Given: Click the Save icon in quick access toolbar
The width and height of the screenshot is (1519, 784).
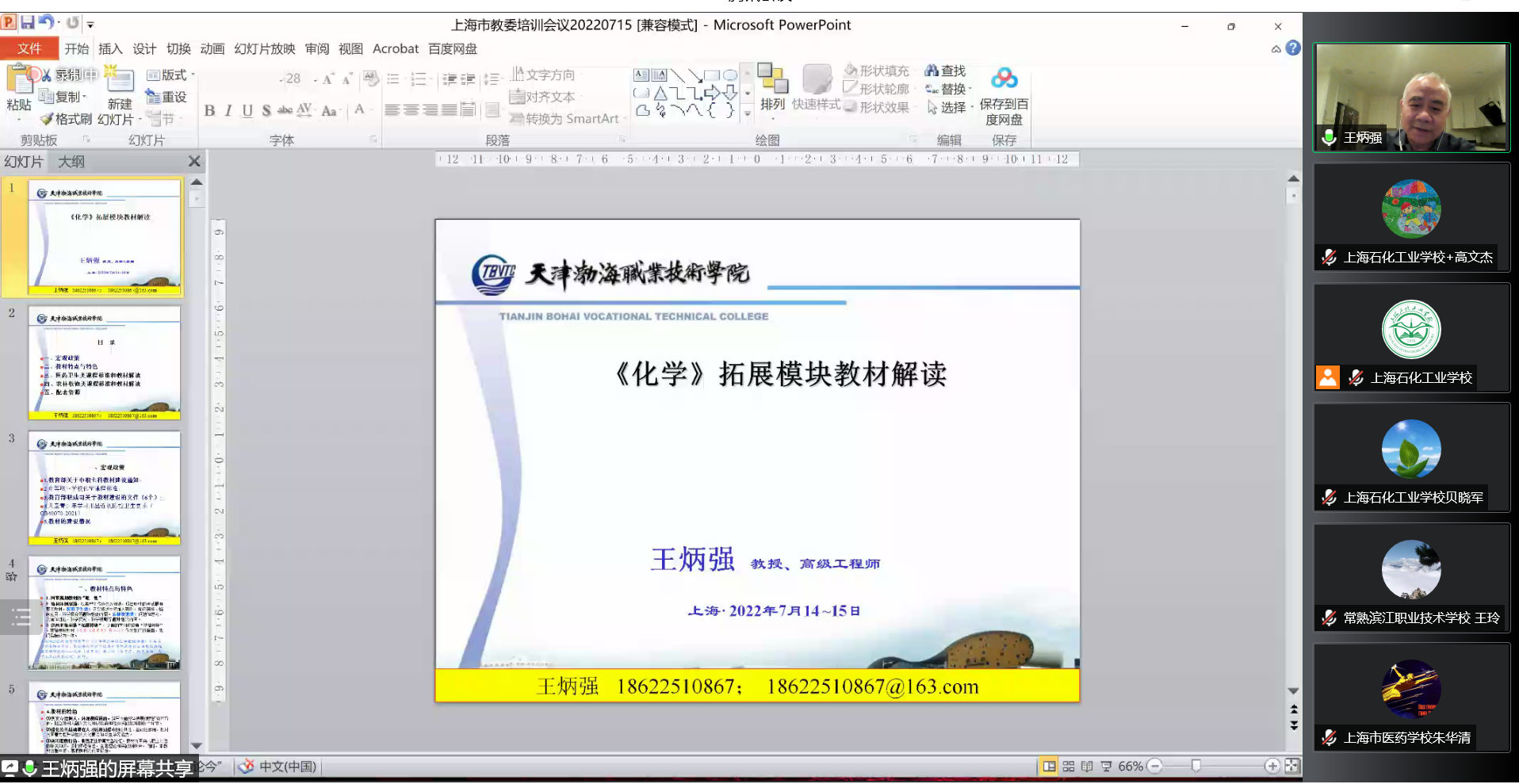Looking at the screenshot, I should click(28, 23).
